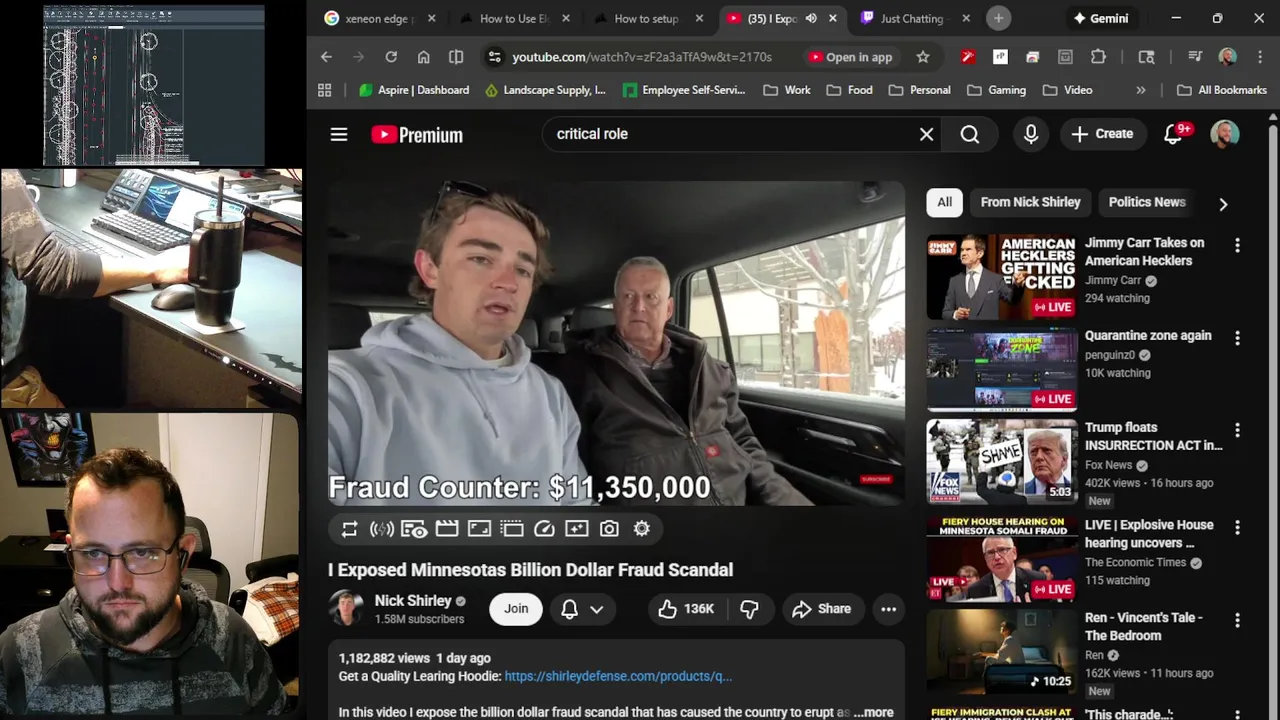Open options for Fox News video
This screenshot has width=1280, height=720.
1237,431
